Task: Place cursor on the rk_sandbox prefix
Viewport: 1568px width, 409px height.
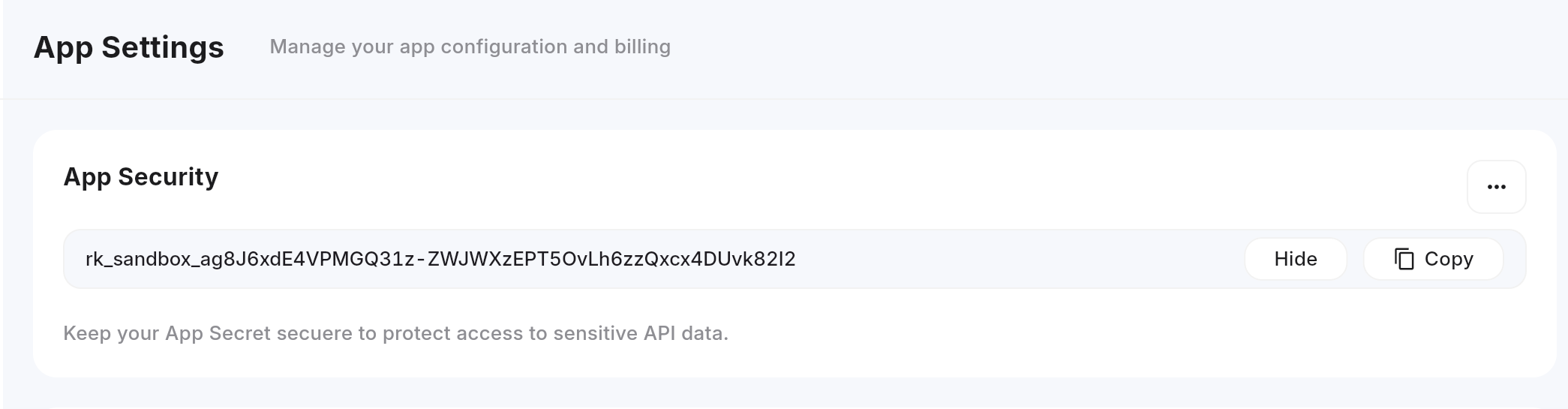Action: (139, 259)
